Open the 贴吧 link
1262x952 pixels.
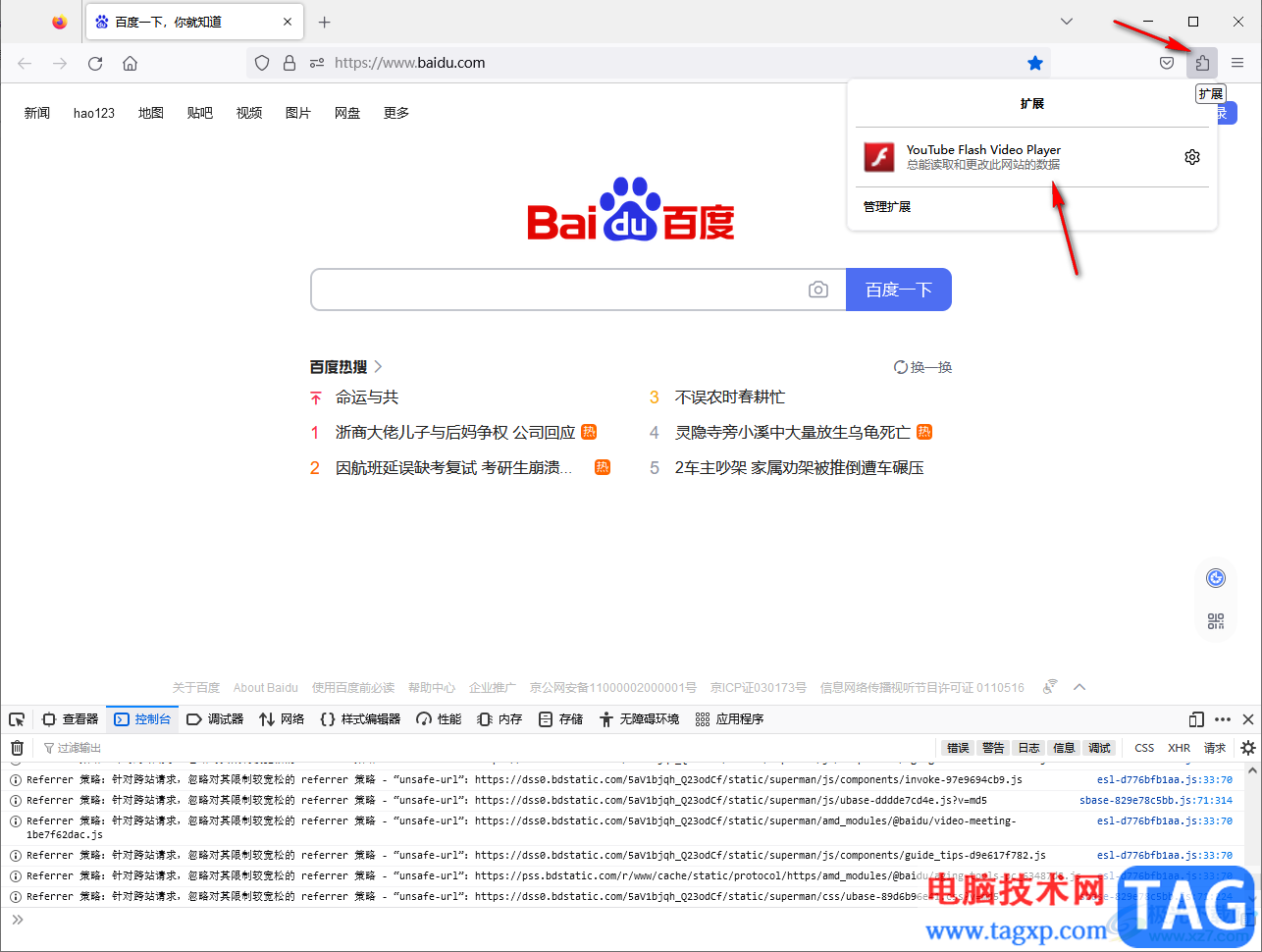[200, 113]
